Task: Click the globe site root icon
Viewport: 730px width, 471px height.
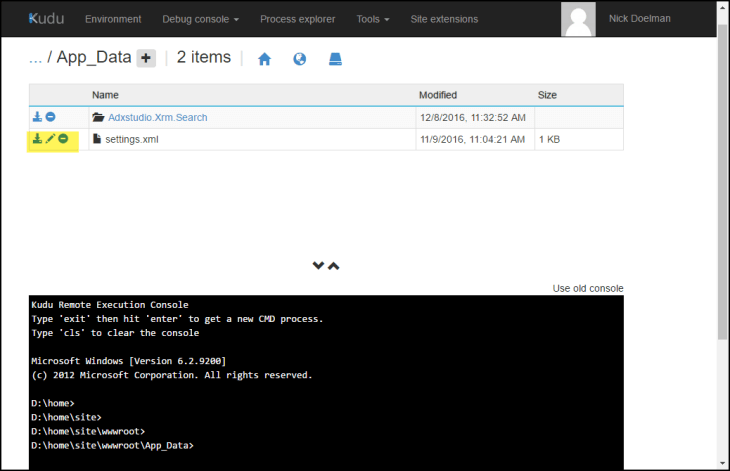Action: 299,59
